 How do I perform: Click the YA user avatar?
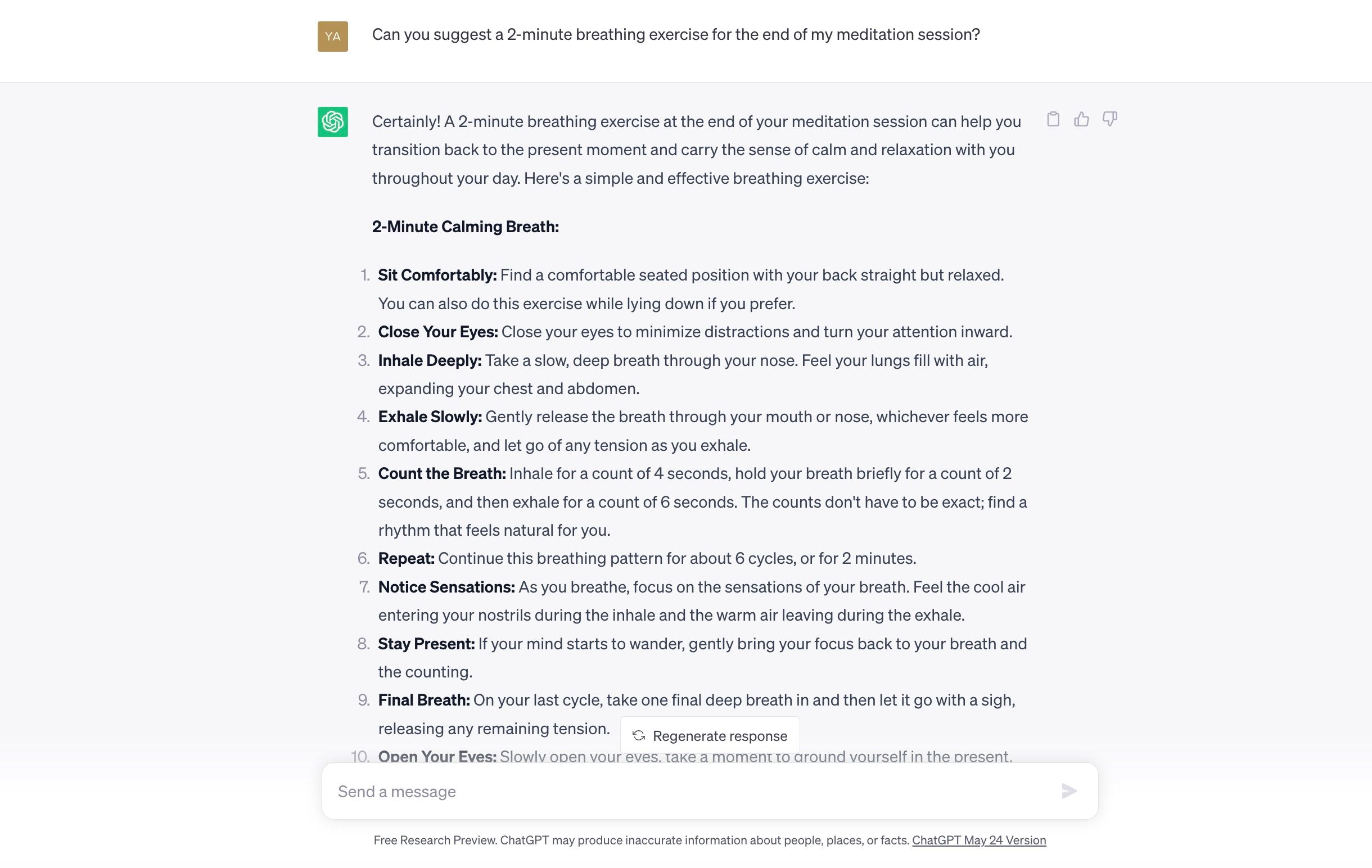(333, 37)
